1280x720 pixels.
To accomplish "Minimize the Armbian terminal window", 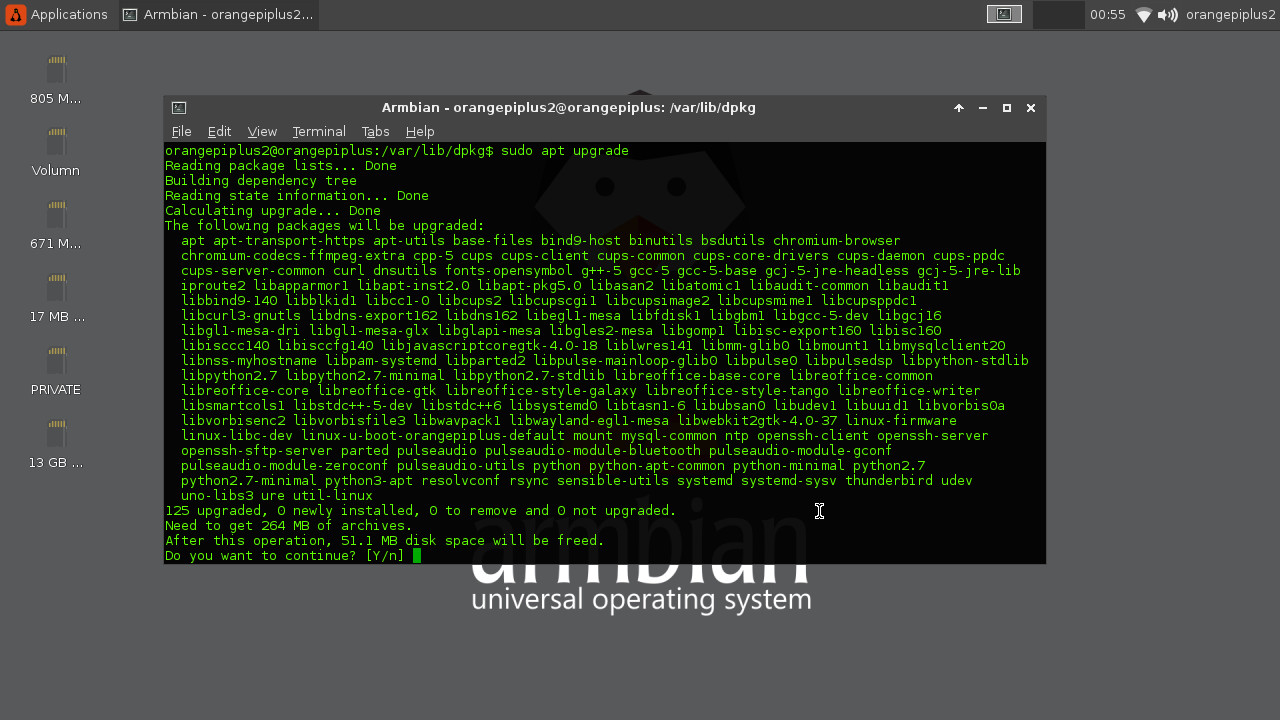I will click(x=983, y=108).
